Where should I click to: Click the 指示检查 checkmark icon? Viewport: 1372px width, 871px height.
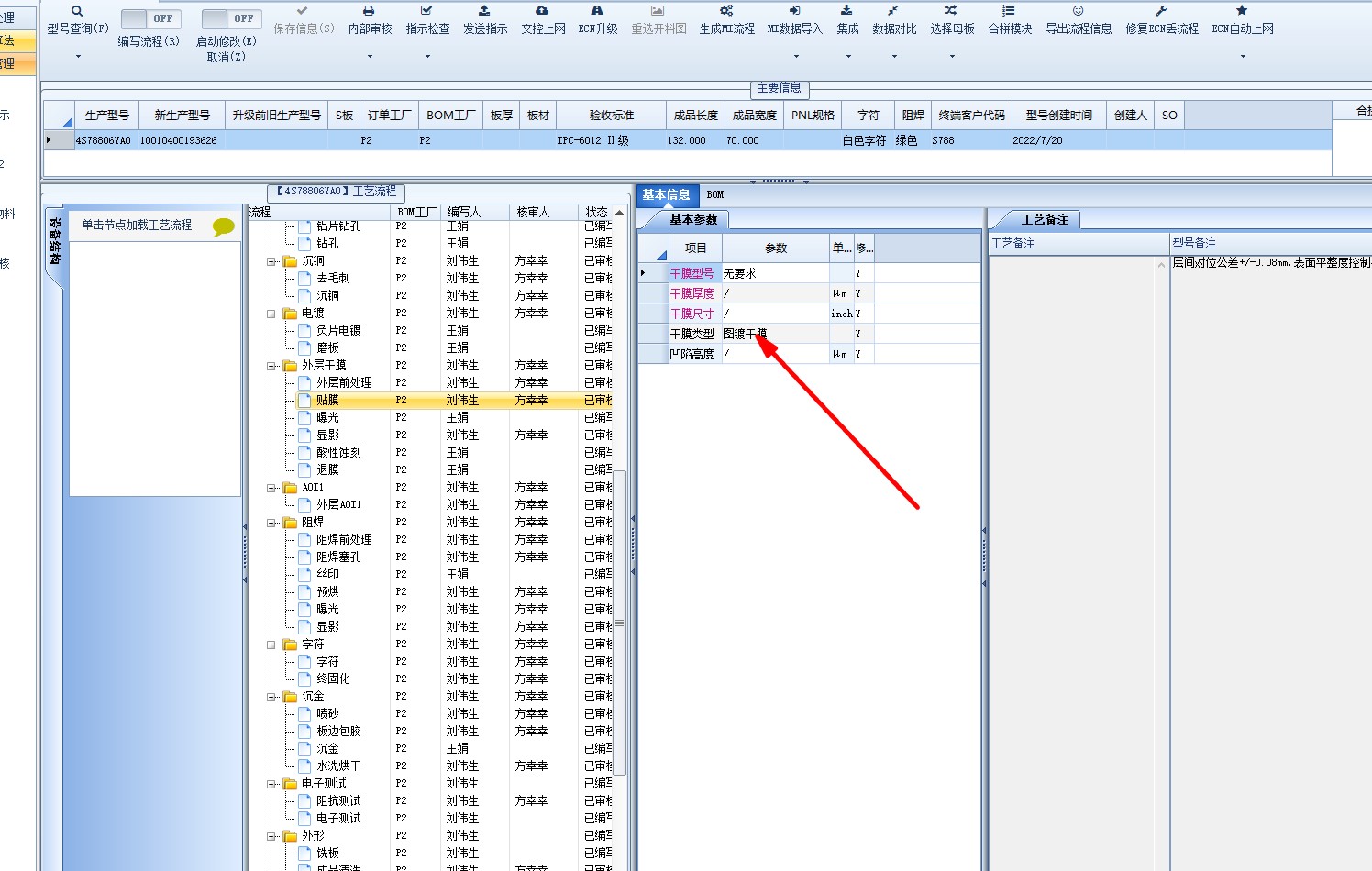pyautogui.click(x=426, y=10)
